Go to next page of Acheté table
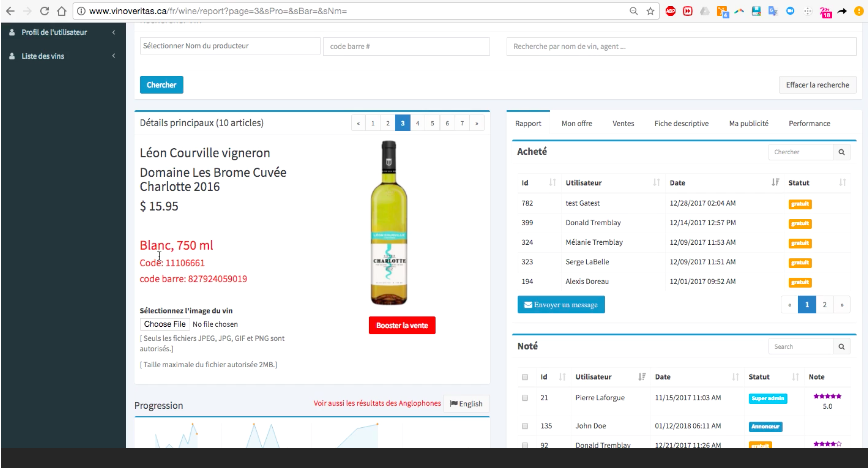 pyautogui.click(x=842, y=305)
